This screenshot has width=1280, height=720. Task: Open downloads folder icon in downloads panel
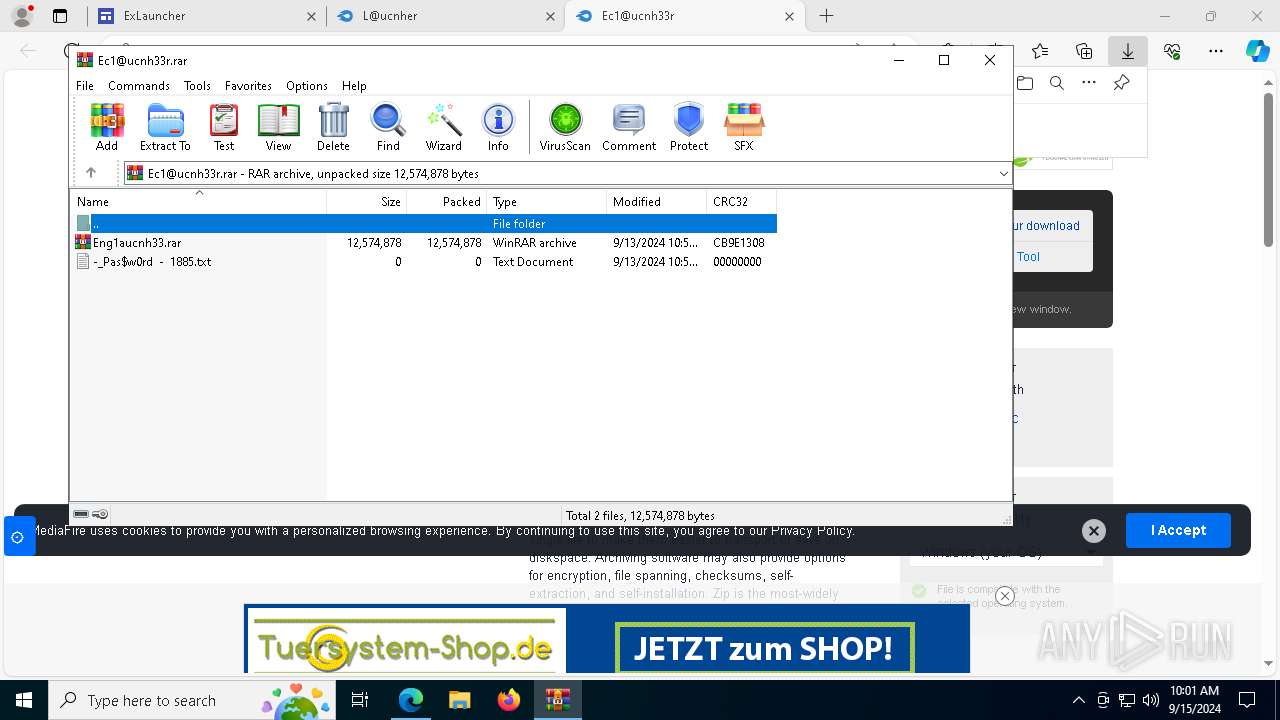click(x=1025, y=83)
